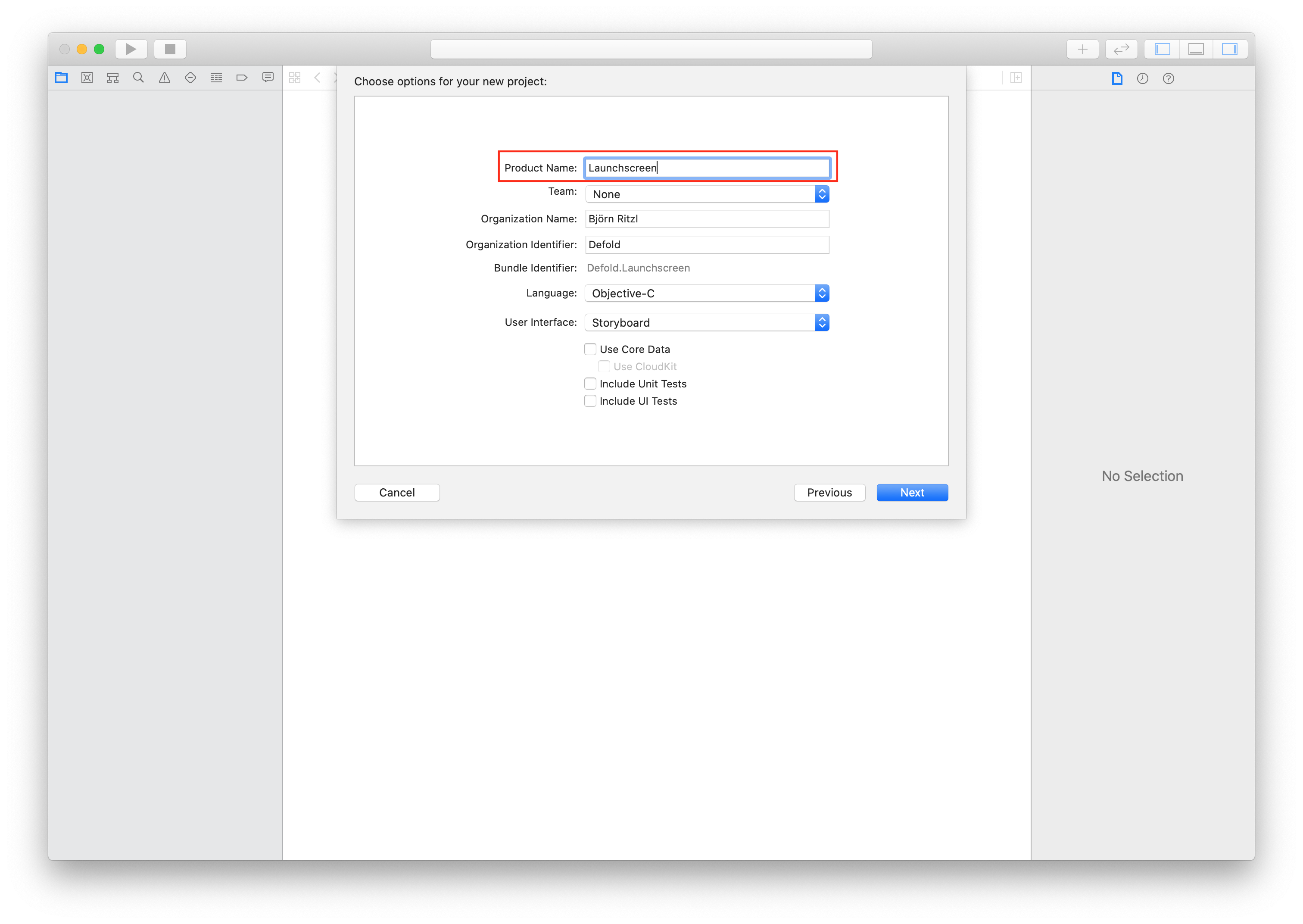The height and width of the screenshot is (924, 1303).
Task: Click the Previous button
Action: click(829, 492)
